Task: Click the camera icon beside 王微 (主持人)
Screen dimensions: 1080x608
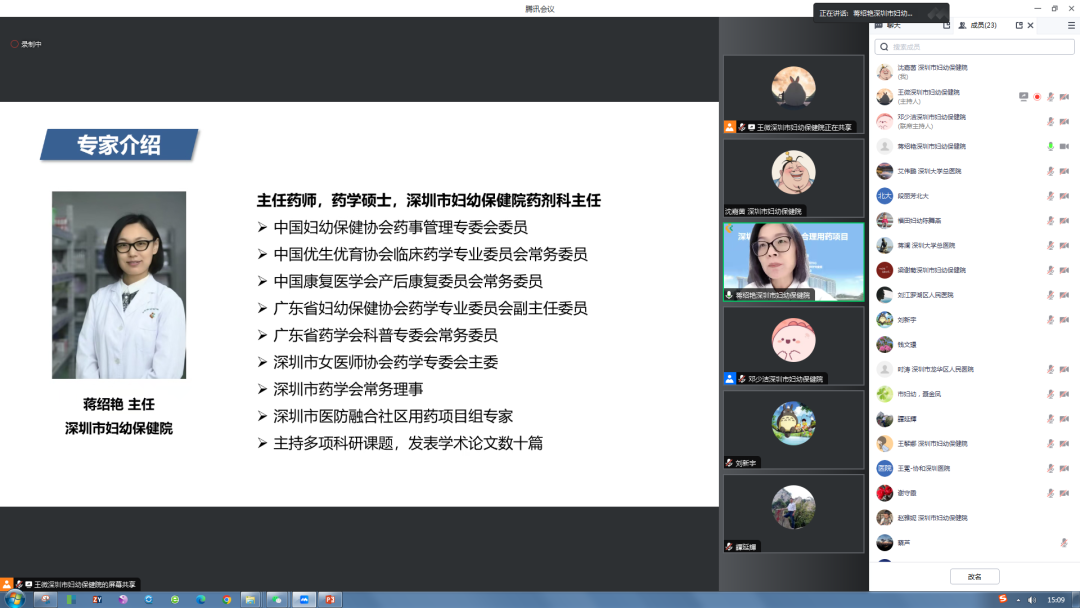Action: [x=1063, y=95]
